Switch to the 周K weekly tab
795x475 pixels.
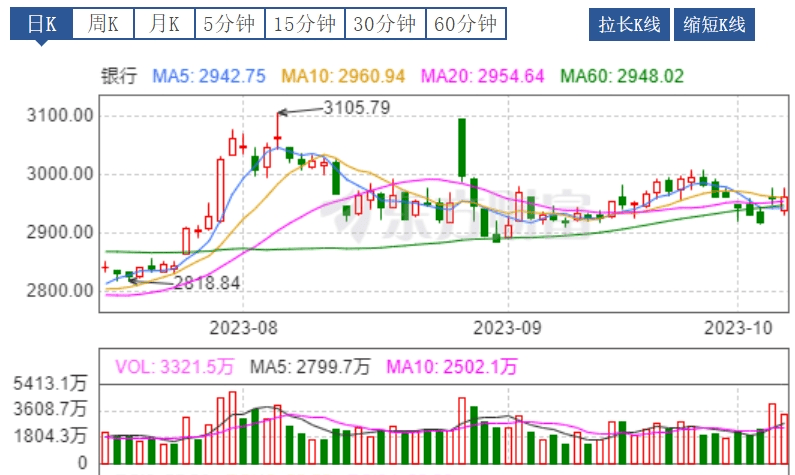pyautogui.click(x=103, y=24)
